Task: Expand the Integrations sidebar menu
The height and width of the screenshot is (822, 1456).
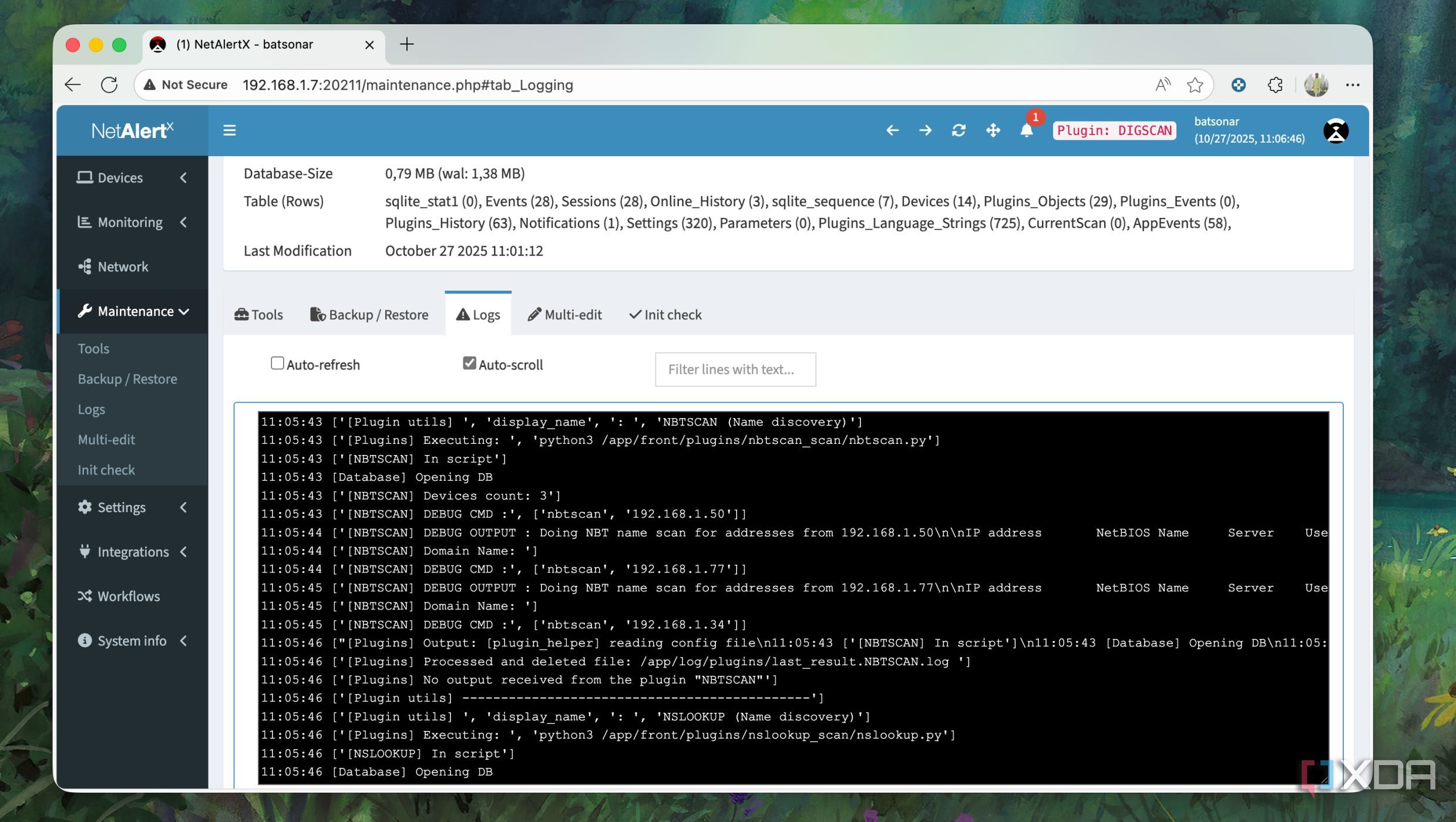Action: tap(133, 552)
